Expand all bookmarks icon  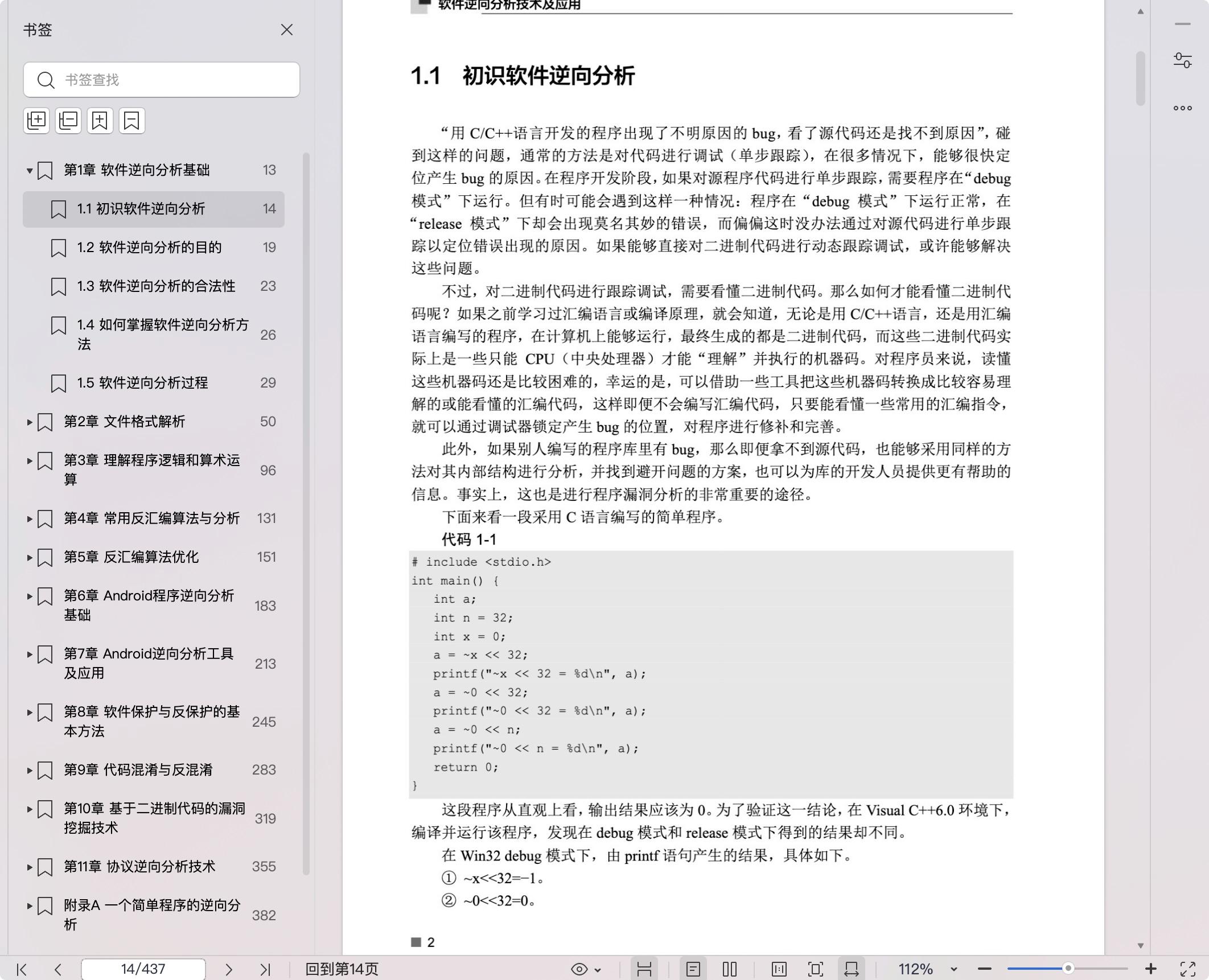click(x=36, y=121)
